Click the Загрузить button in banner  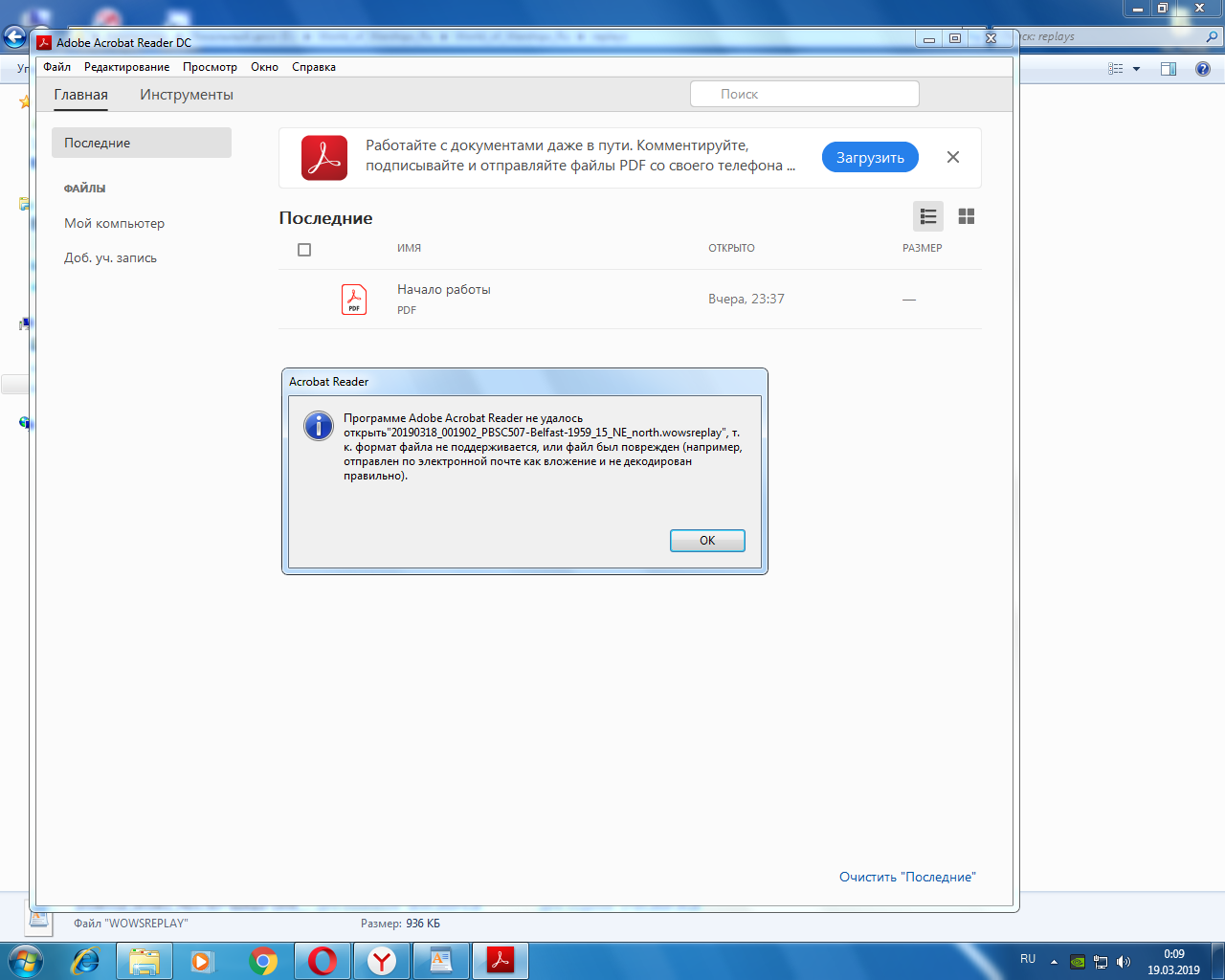[870, 158]
